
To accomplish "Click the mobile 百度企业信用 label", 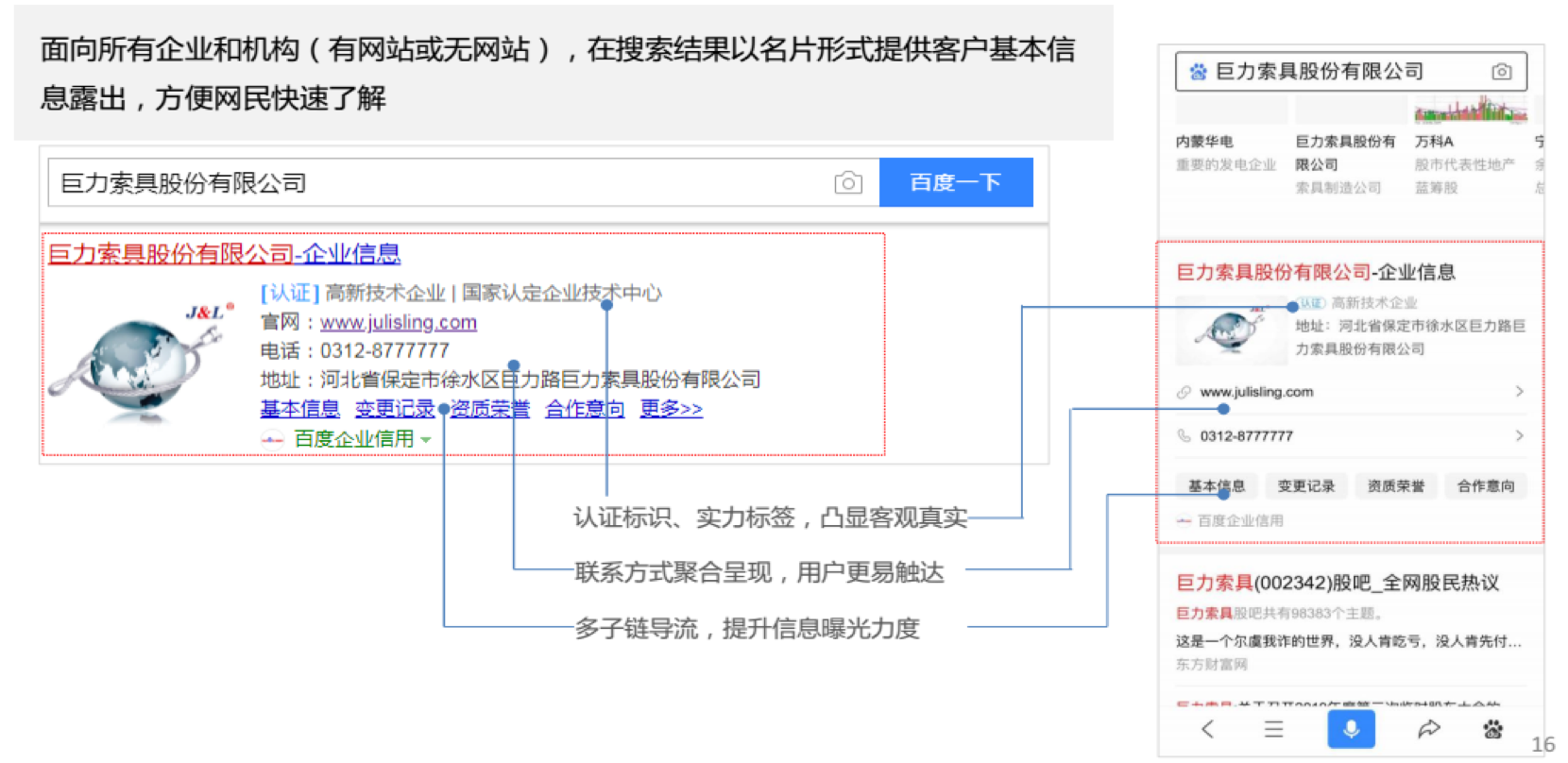I will [1239, 520].
